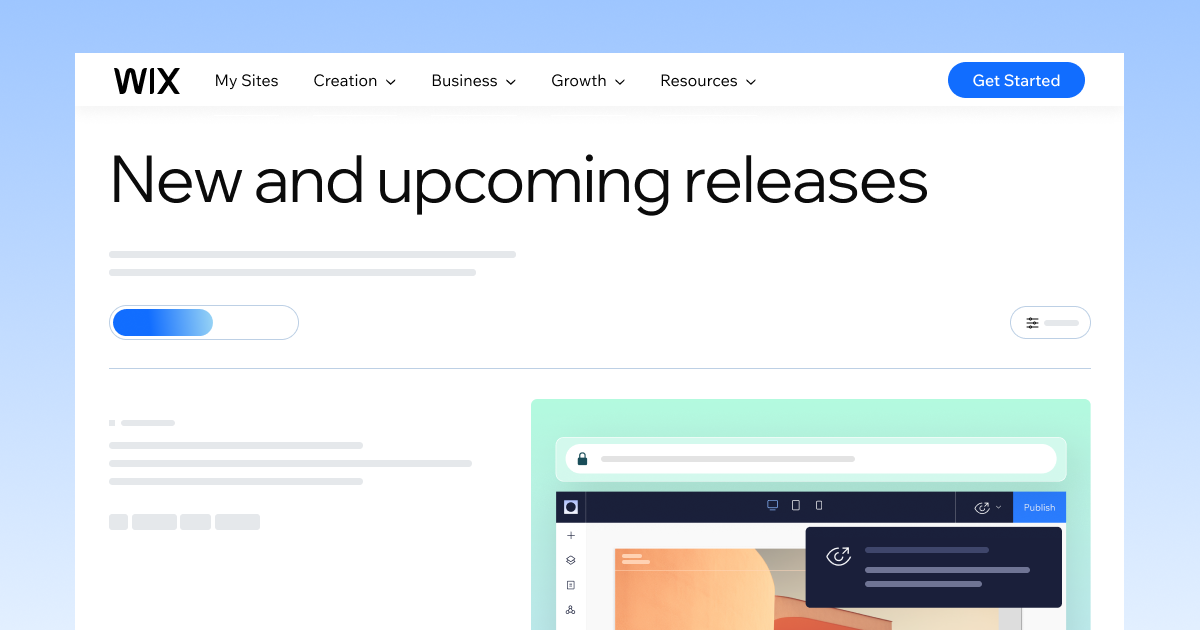Expand the Resources menu chevron

coord(751,82)
